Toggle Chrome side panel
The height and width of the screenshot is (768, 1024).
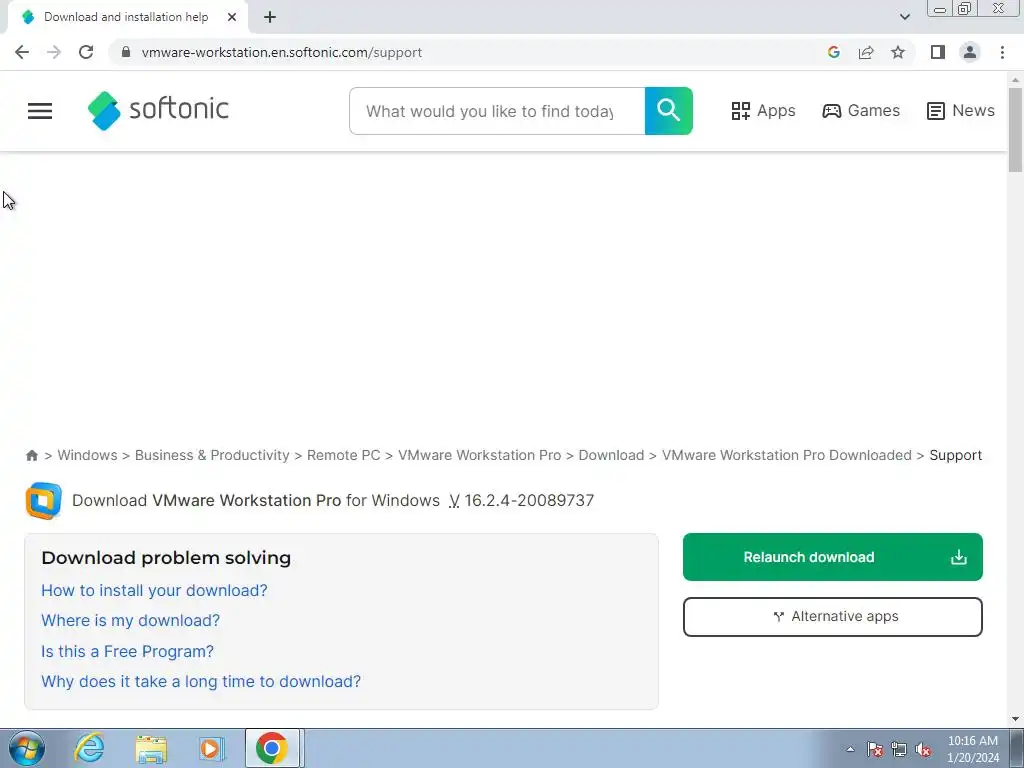(938, 52)
